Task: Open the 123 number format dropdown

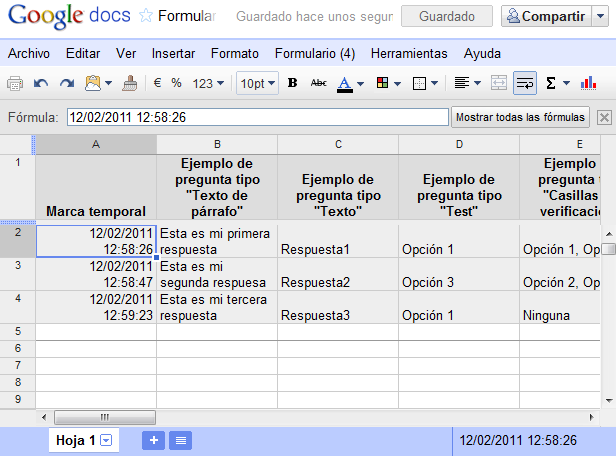Action: point(208,83)
